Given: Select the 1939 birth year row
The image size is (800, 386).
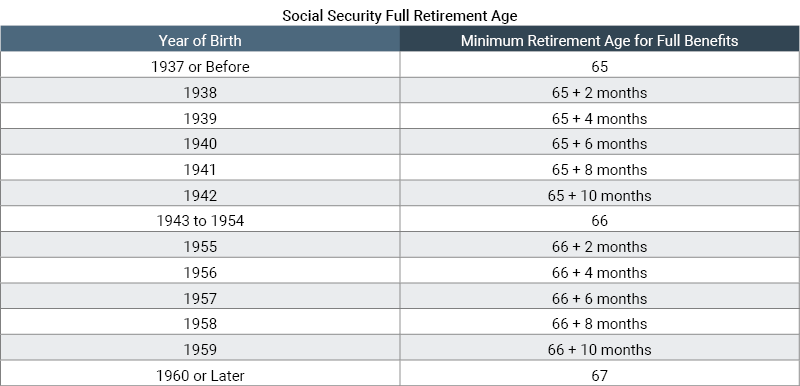Looking at the screenshot, I should [x=400, y=118].
